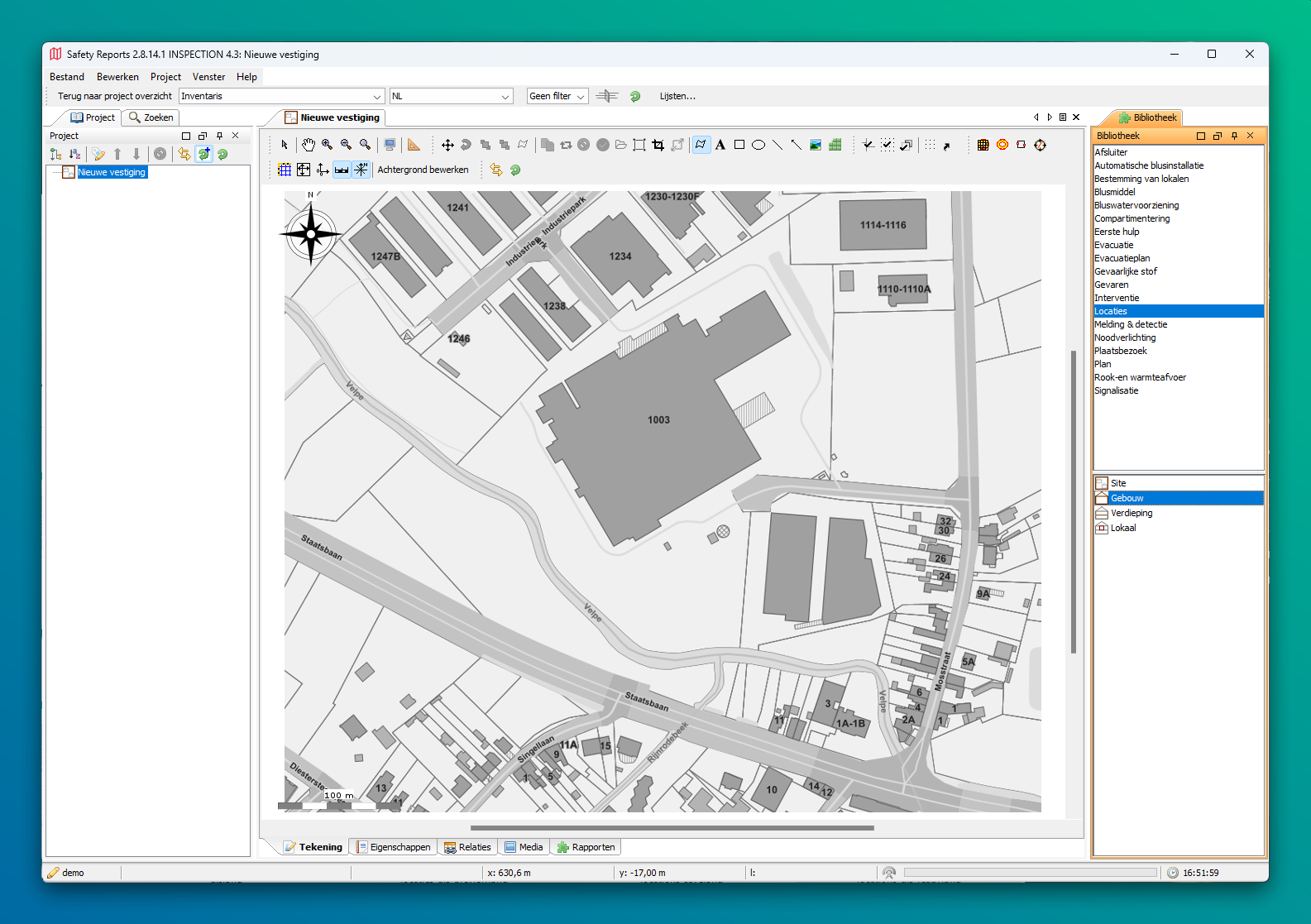Viewport: 1311px width, 924px height.
Task: Click the move arrows tool icon
Action: point(447,145)
